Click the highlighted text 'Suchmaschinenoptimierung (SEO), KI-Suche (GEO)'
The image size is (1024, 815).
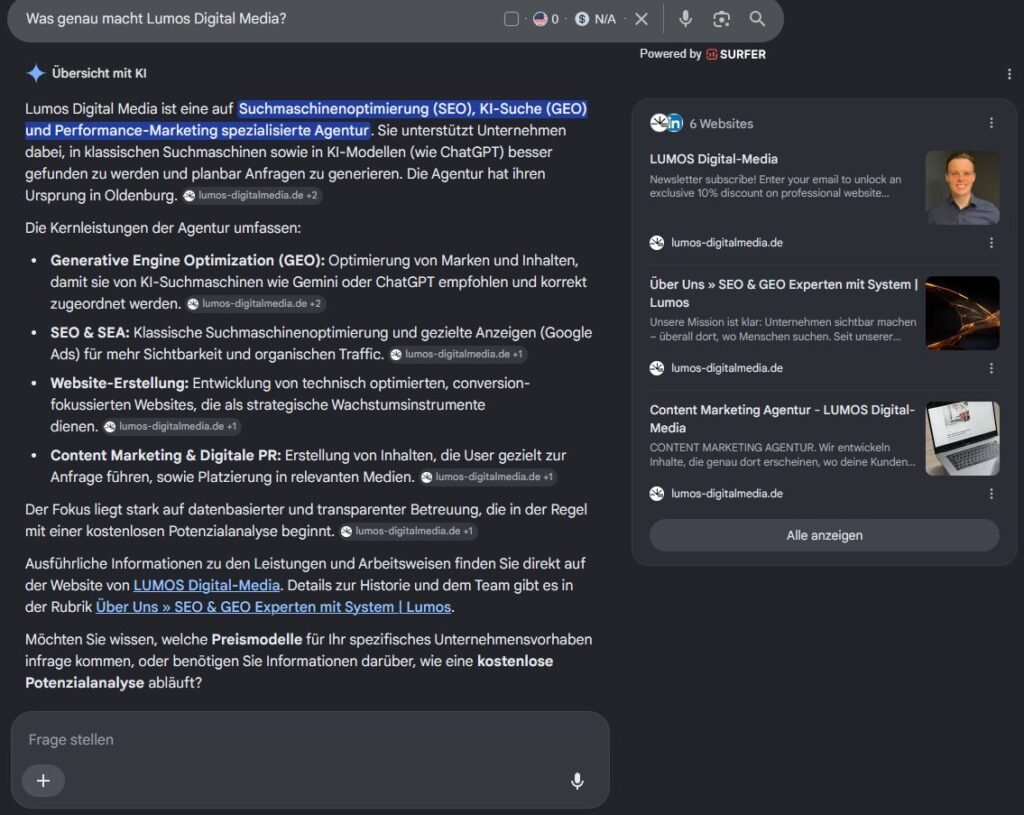pos(413,108)
